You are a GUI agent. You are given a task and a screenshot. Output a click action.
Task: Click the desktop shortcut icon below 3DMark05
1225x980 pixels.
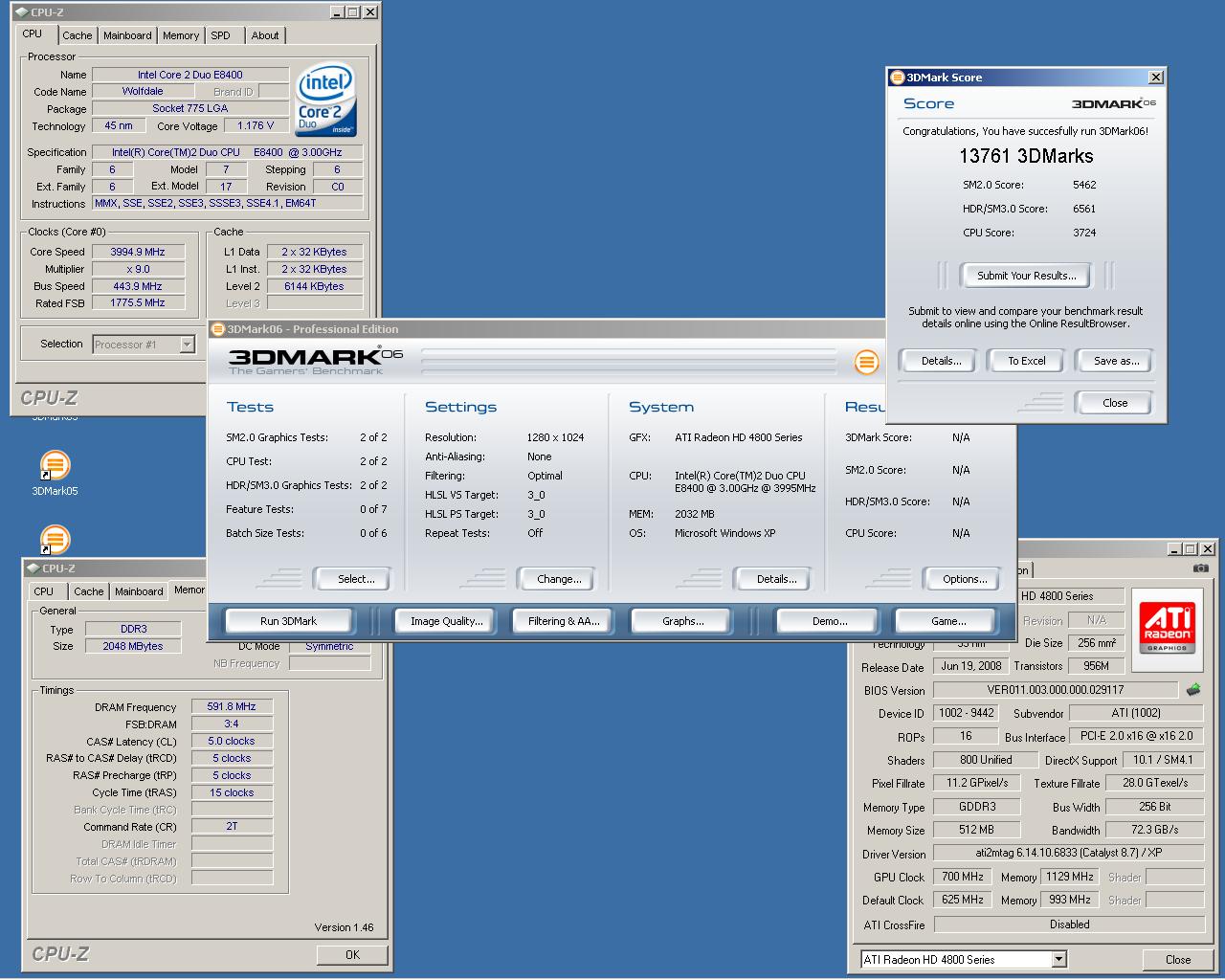click(55, 539)
